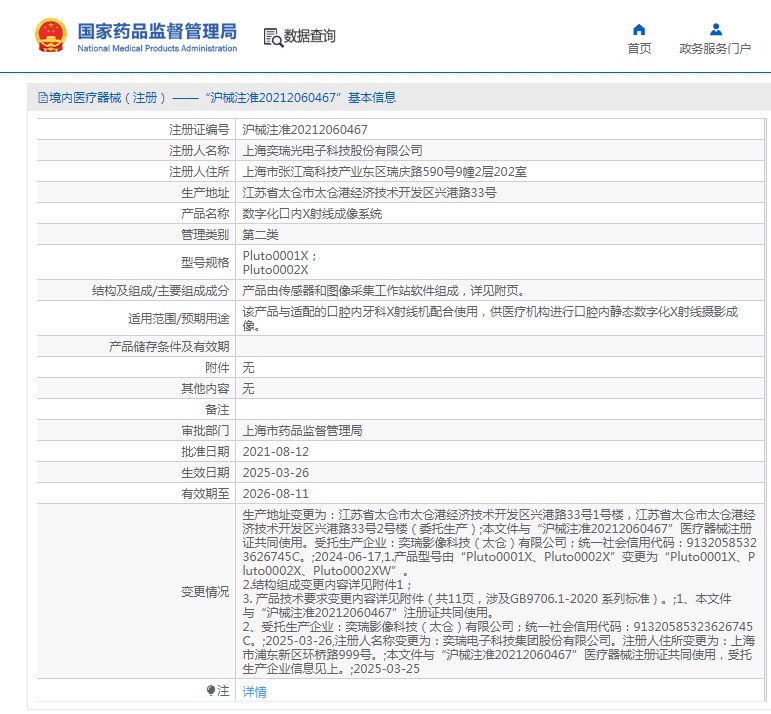Open 详情 link in the note row
Image resolution: width=771 pixels, height=714 pixels.
(x=254, y=691)
